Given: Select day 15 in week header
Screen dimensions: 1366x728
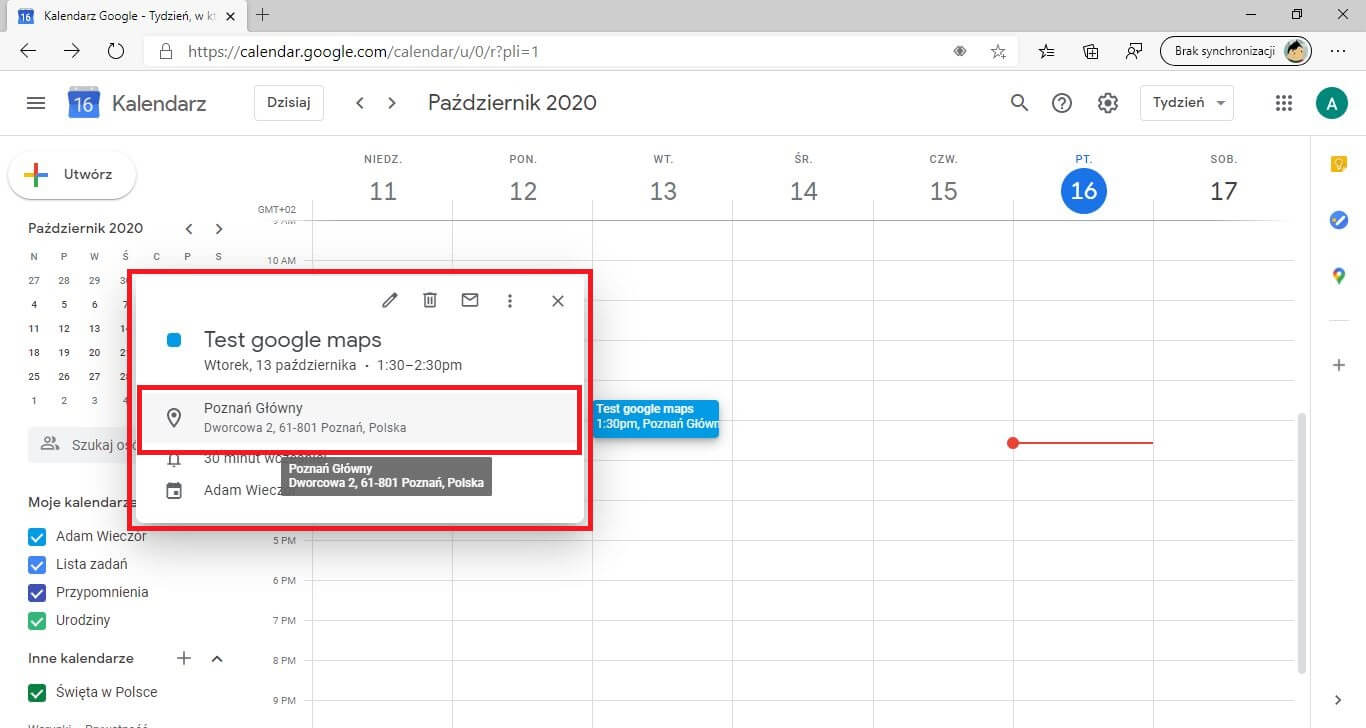Looking at the screenshot, I should click(944, 191).
